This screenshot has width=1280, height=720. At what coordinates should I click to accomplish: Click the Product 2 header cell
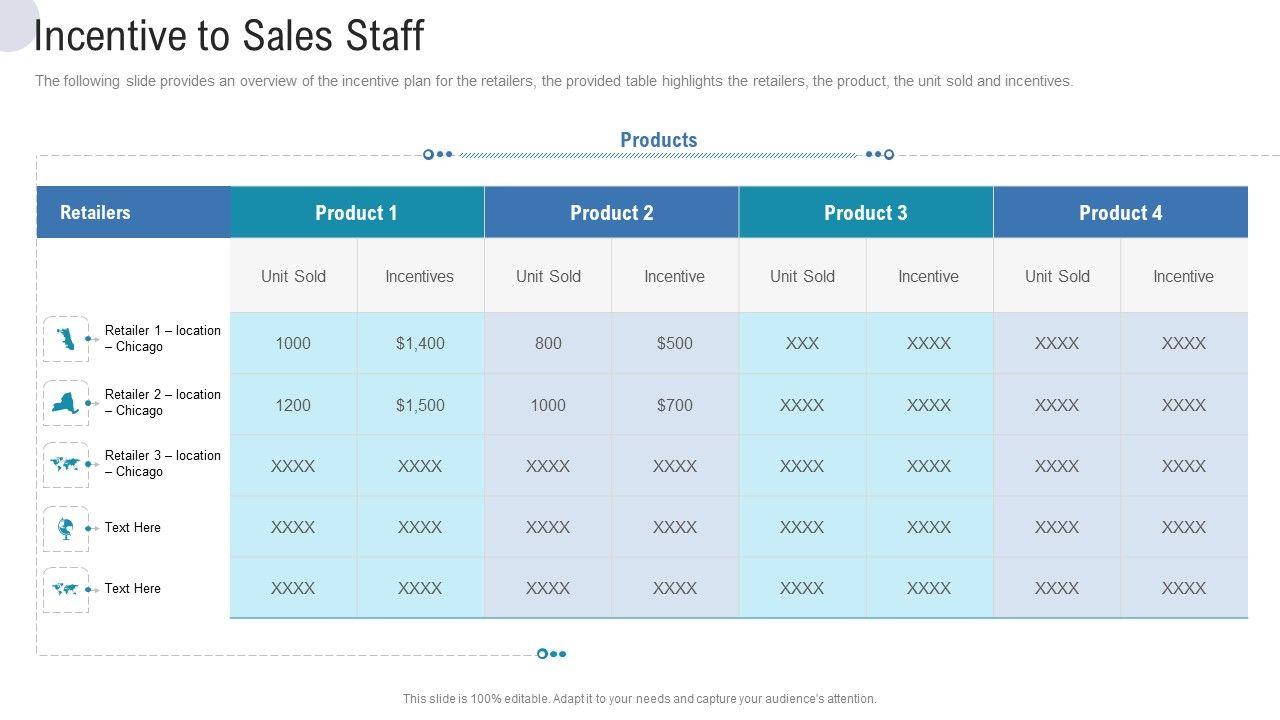coord(612,212)
